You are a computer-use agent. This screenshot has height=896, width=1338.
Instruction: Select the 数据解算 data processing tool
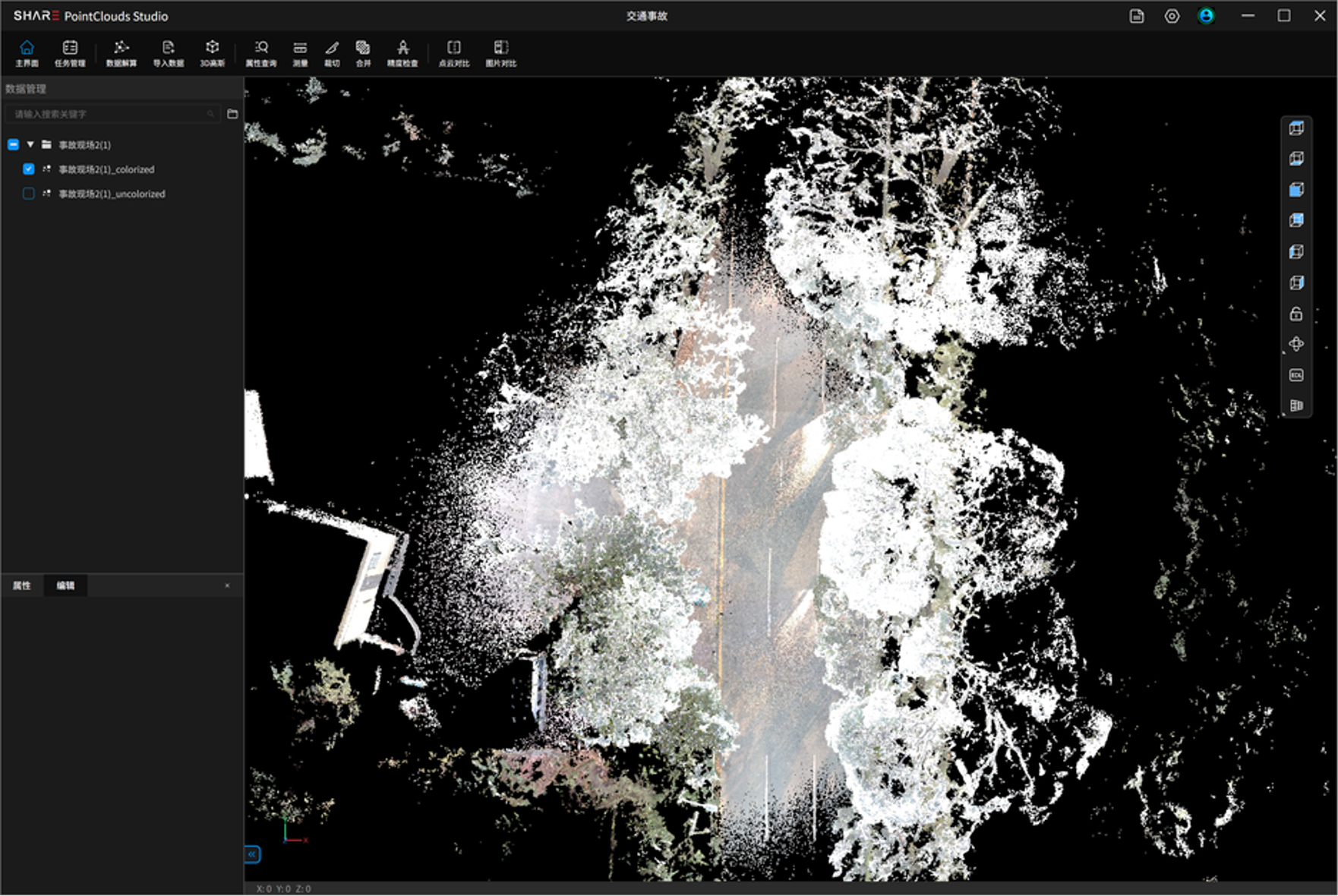122,53
